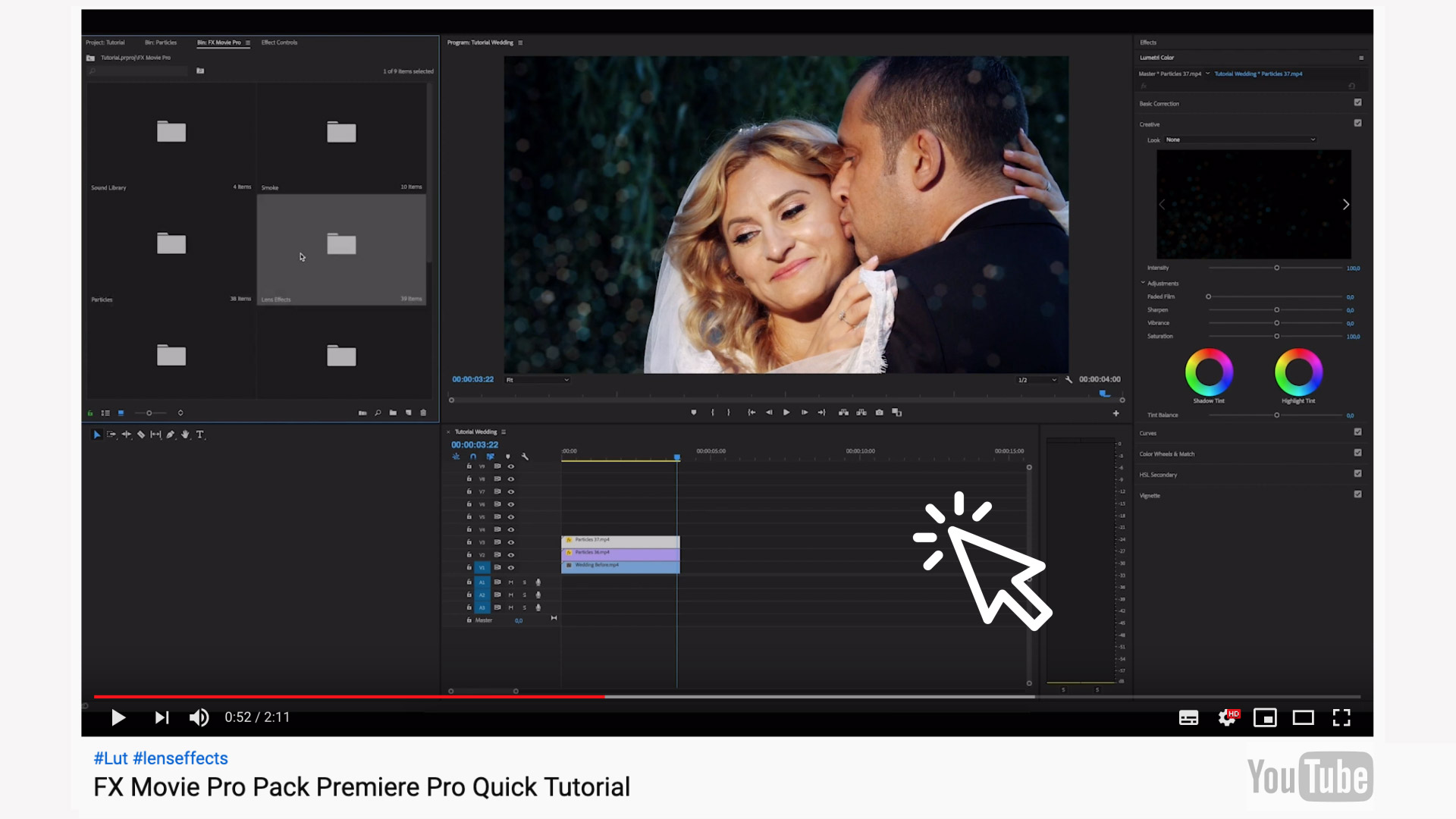Viewport: 1456px width, 819px height.
Task: Enter YouTube fullscreen mode
Action: coord(1341,717)
